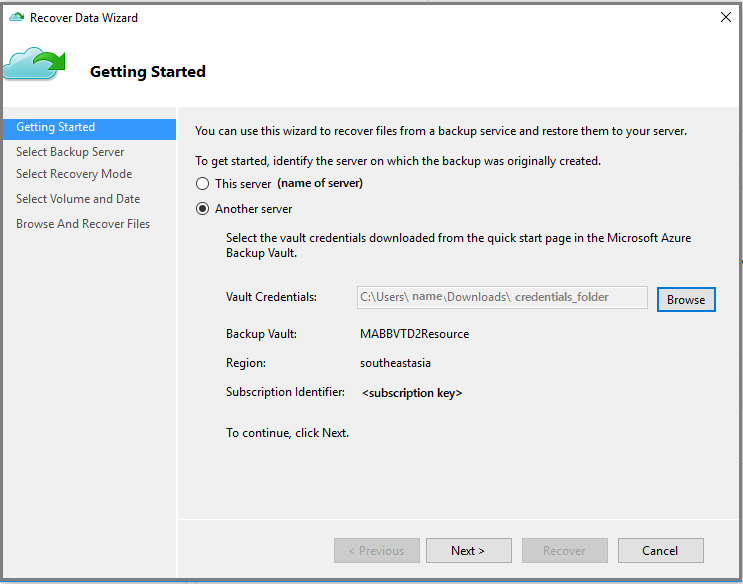Click the "(name of server)" text
The image size is (743, 584).
tap(320, 183)
